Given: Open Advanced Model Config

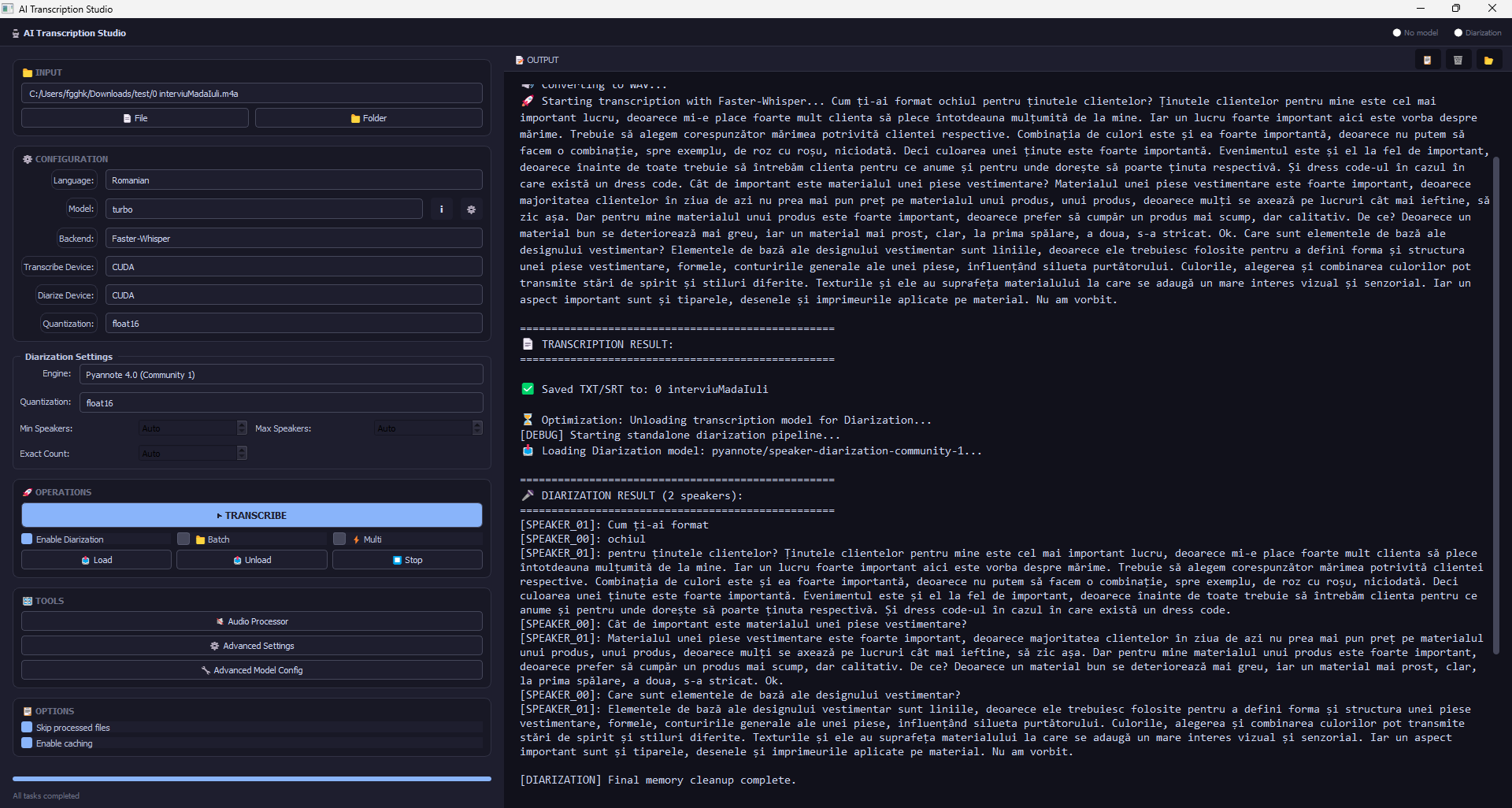Looking at the screenshot, I should pyautogui.click(x=252, y=670).
